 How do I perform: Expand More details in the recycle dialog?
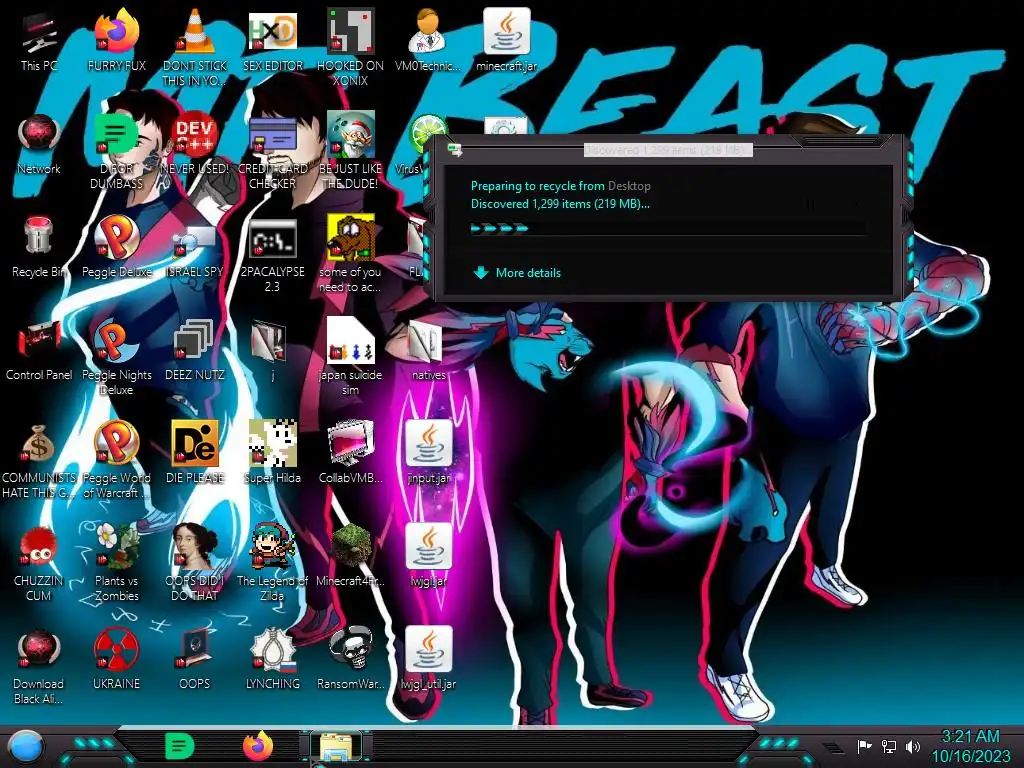[517, 273]
